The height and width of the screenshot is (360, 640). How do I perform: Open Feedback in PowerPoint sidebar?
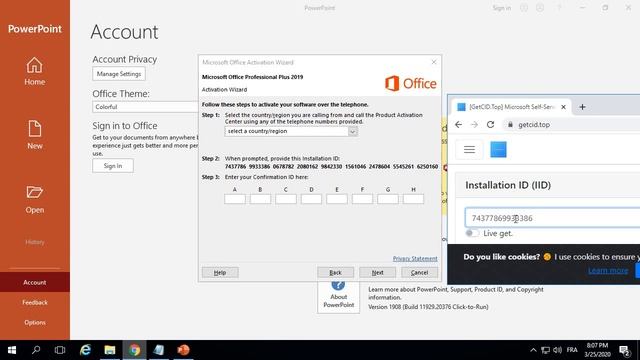pyautogui.click(x=35, y=302)
